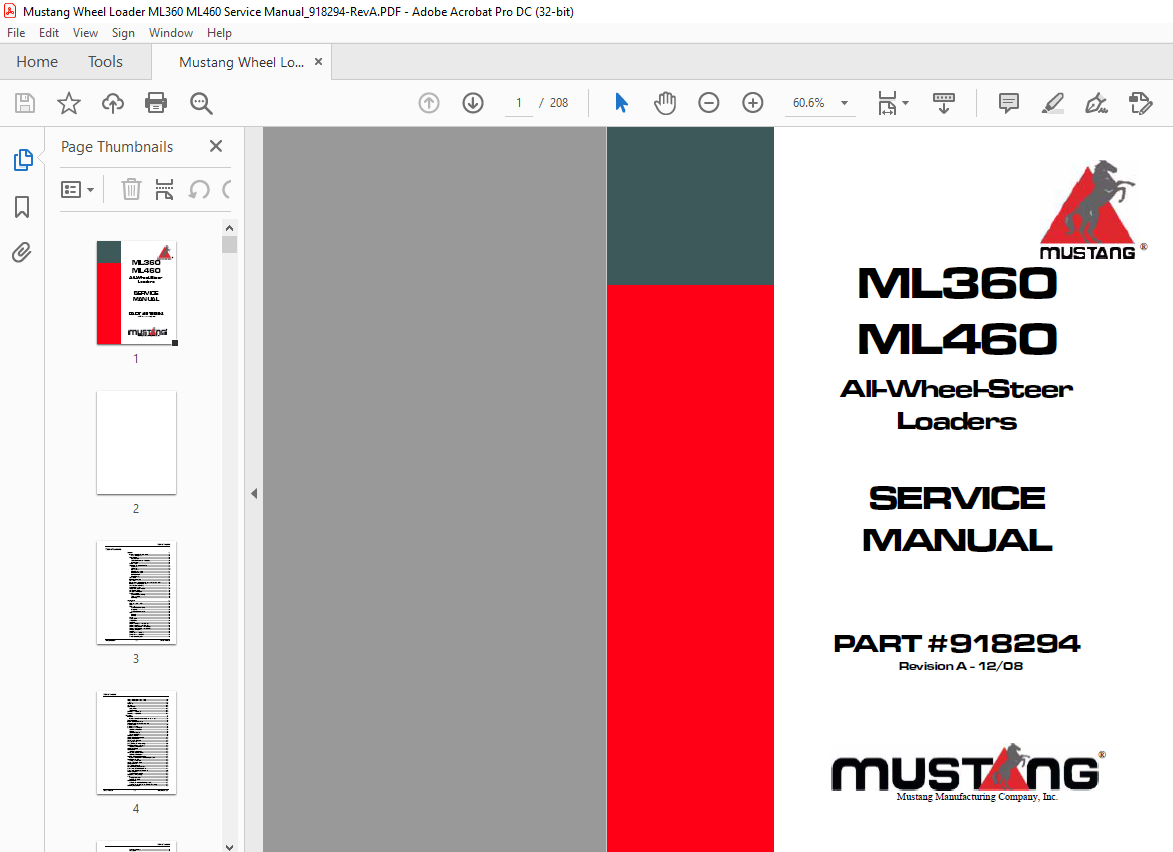Open the zoom level dropdown arrow
This screenshot has width=1173, height=852.
point(845,103)
